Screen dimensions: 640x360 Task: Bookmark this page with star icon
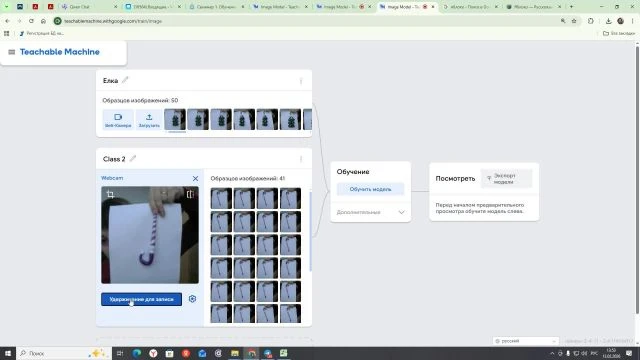point(574,21)
